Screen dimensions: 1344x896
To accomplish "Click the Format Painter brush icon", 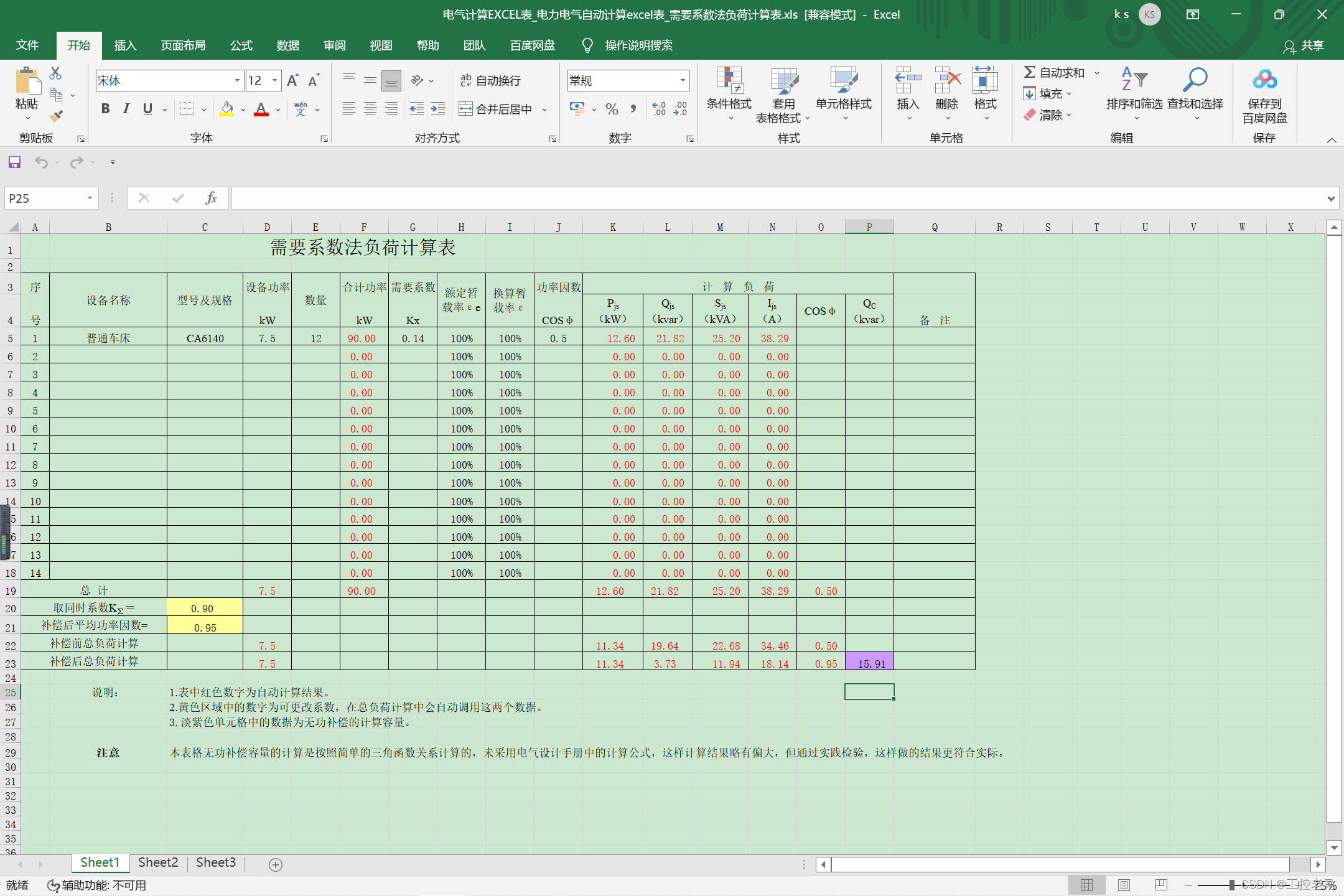I will click(x=56, y=116).
